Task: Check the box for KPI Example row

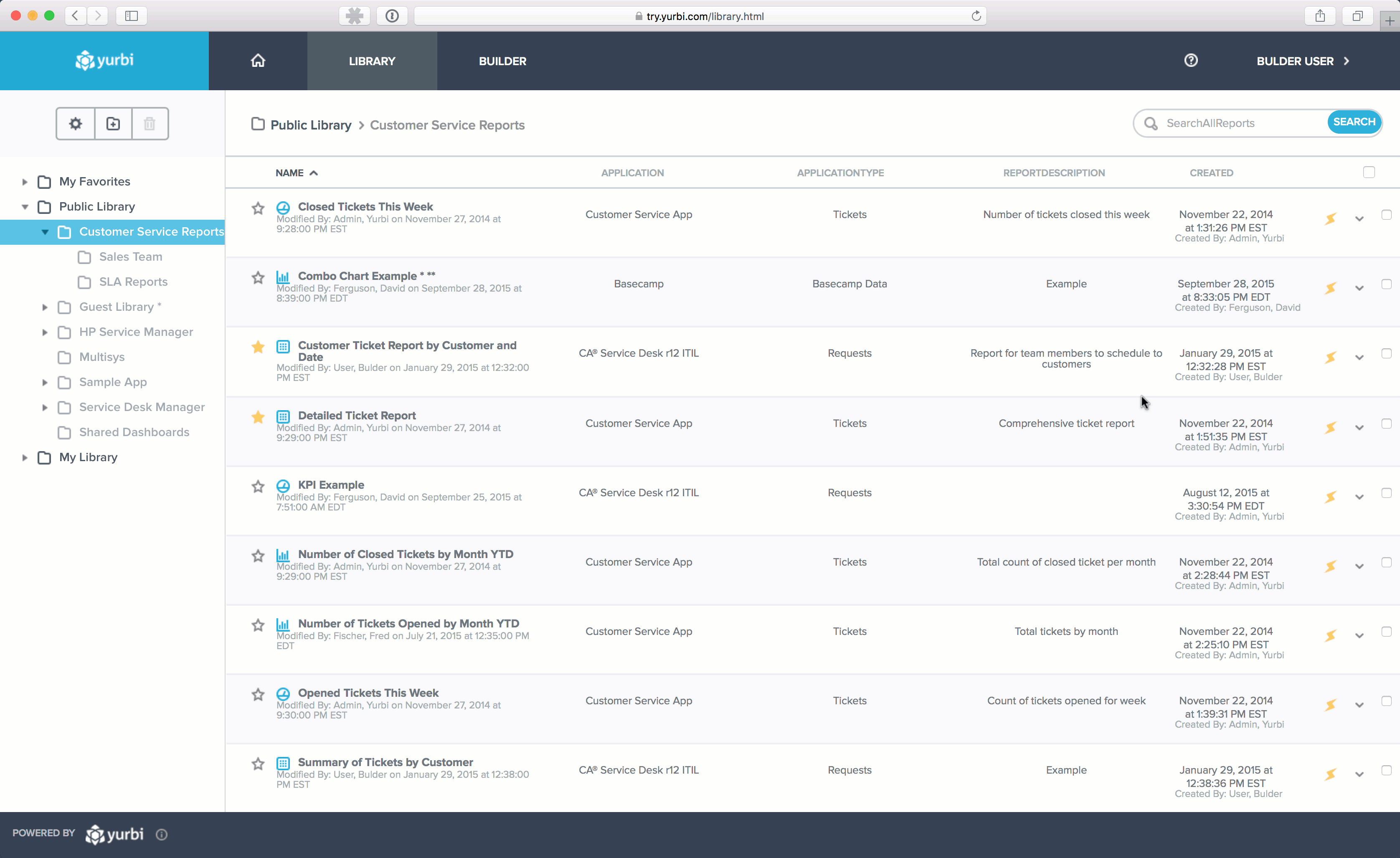Action: point(1386,492)
